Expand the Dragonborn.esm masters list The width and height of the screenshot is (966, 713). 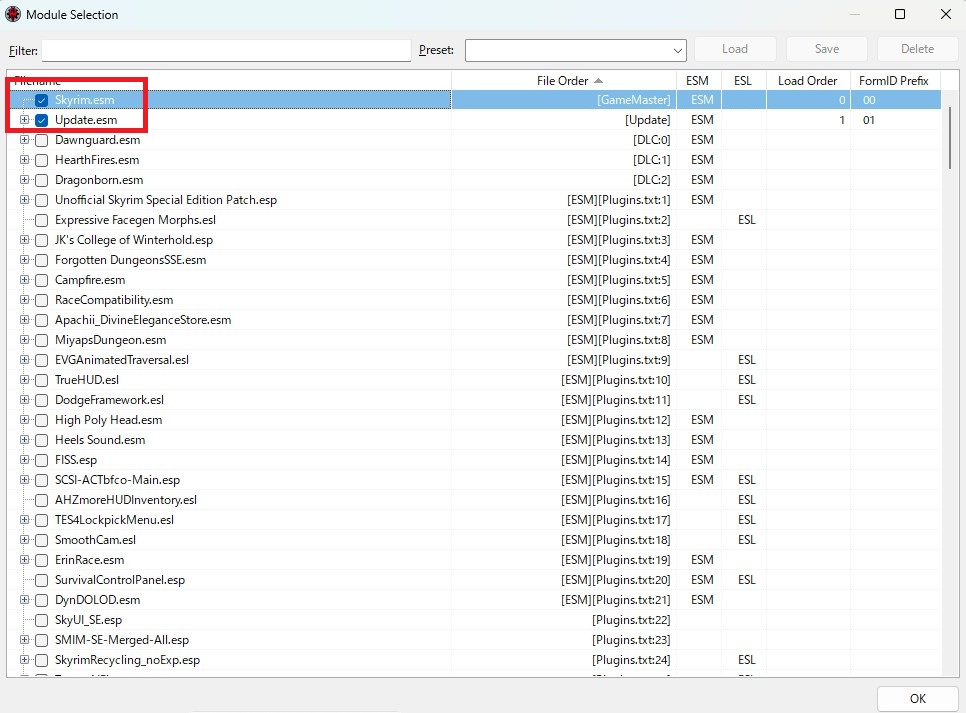click(x=25, y=180)
